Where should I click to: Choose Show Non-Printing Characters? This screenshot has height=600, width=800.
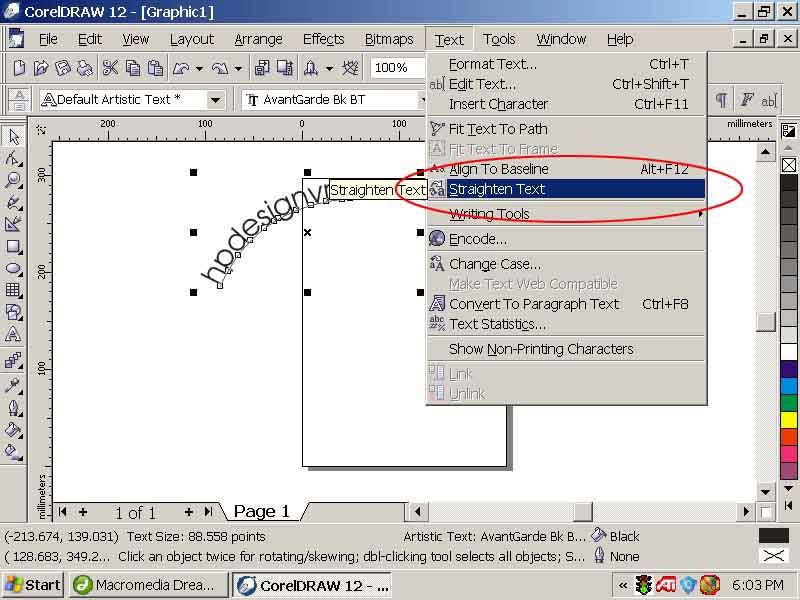tap(566, 349)
